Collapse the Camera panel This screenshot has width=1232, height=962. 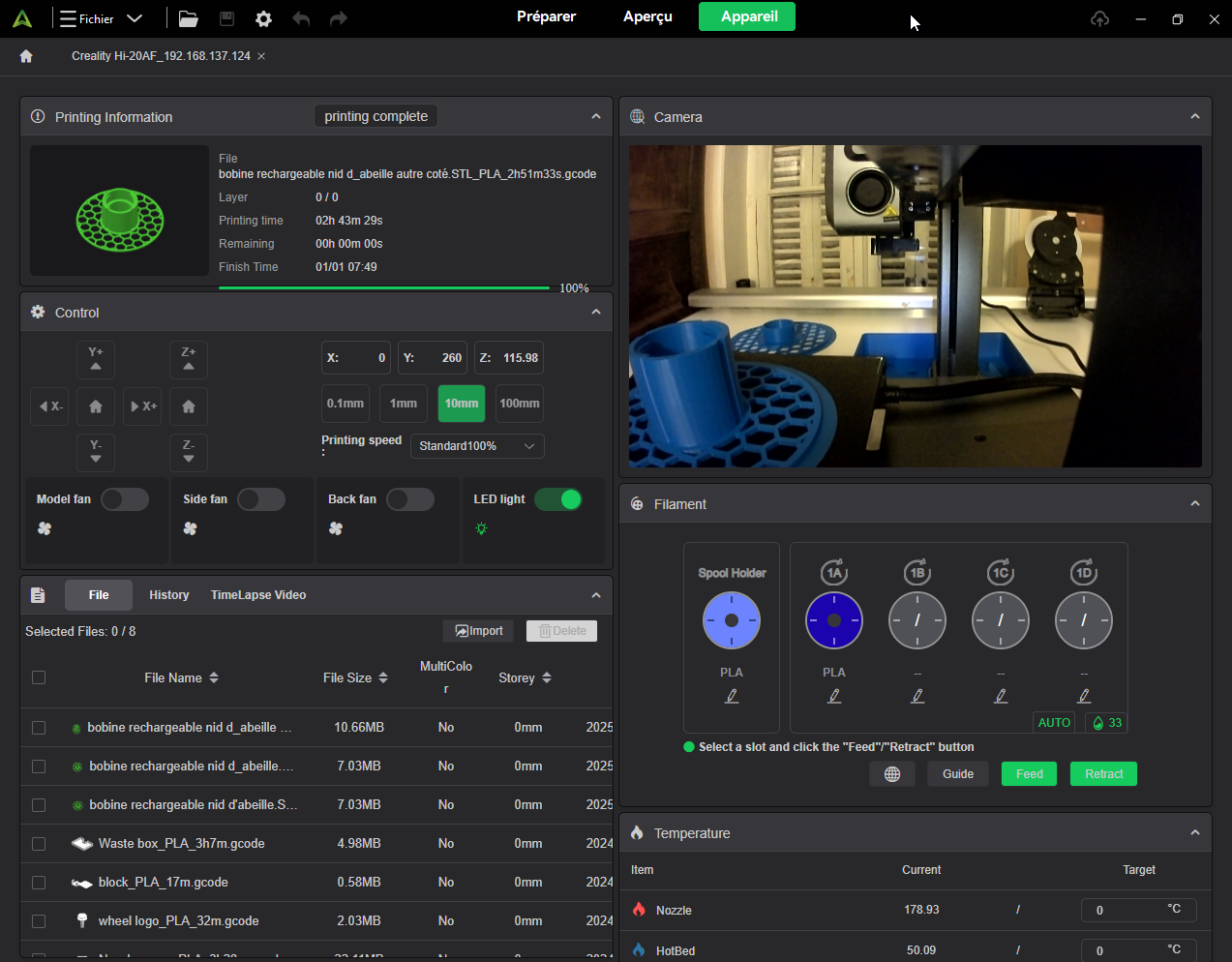point(1195,116)
